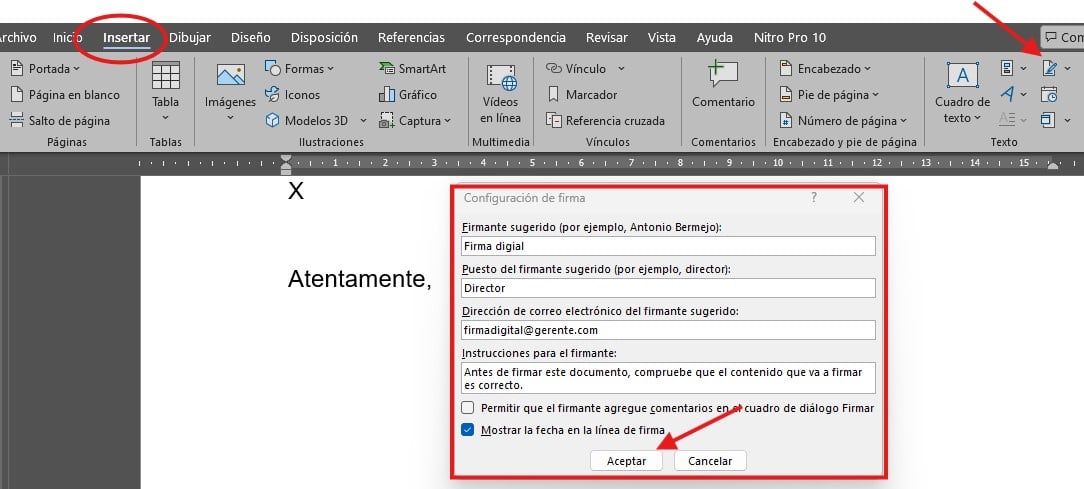The height and width of the screenshot is (489, 1084).
Task: Click the dialog help question mark
Action: [x=814, y=197]
